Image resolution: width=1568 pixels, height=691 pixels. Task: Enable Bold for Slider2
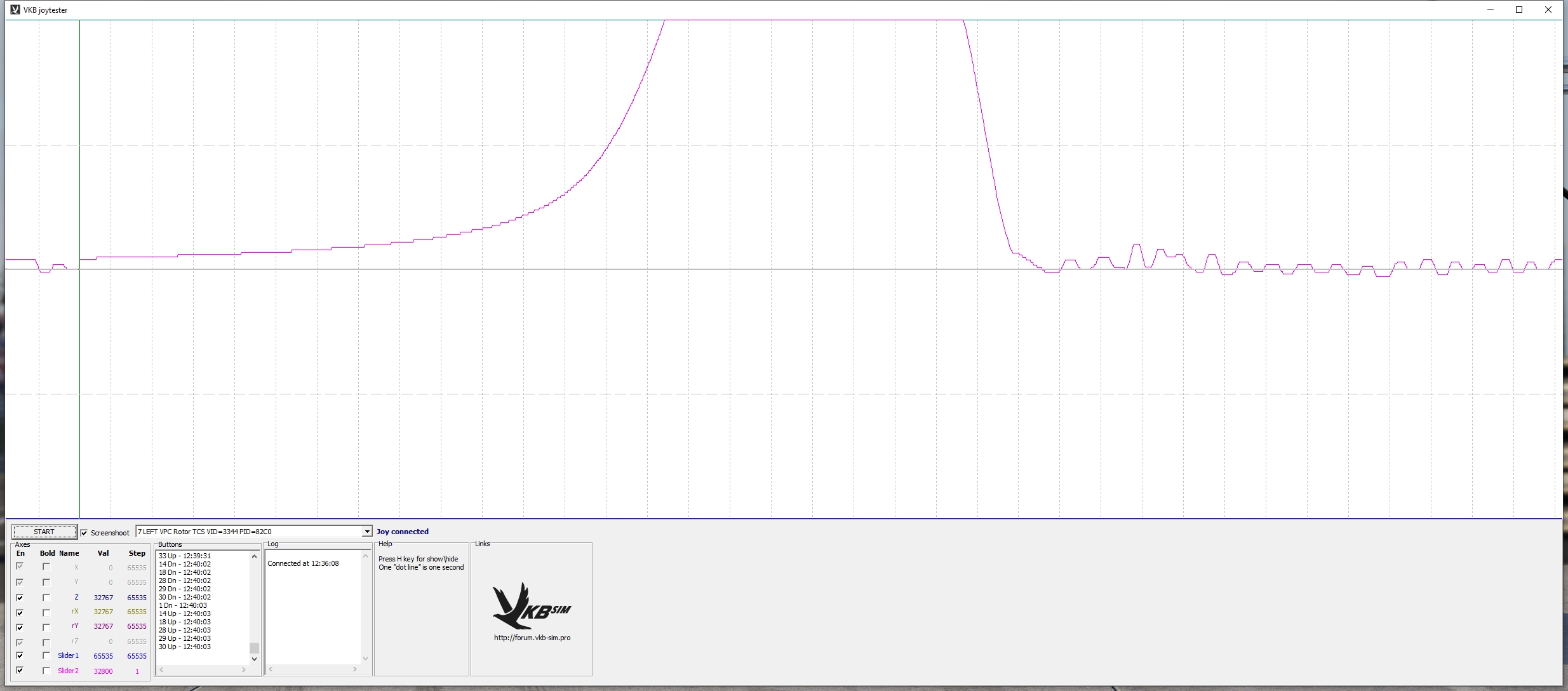coord(46,670)
